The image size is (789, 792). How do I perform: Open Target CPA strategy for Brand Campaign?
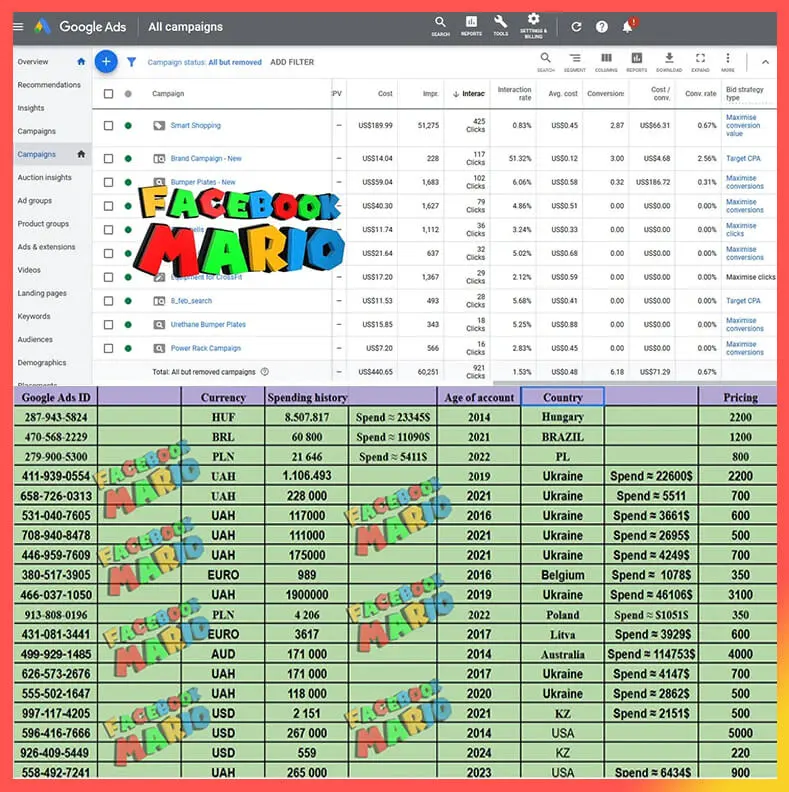point(743,159)
